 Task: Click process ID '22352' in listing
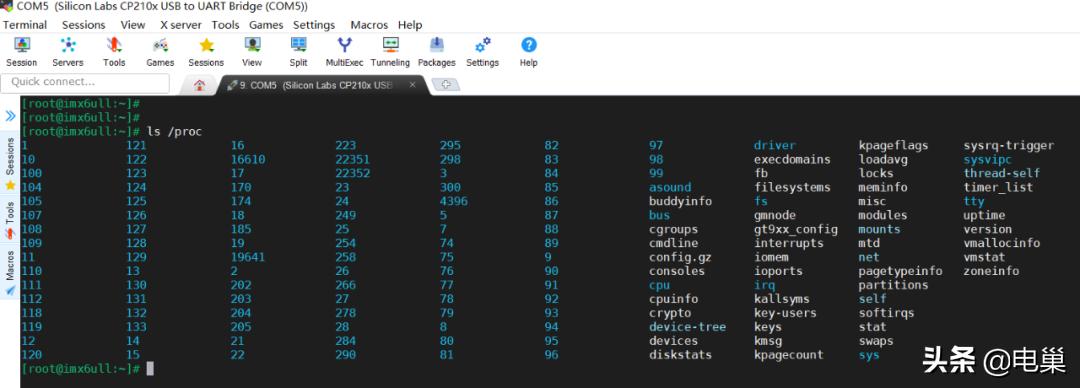click(353, 173)
